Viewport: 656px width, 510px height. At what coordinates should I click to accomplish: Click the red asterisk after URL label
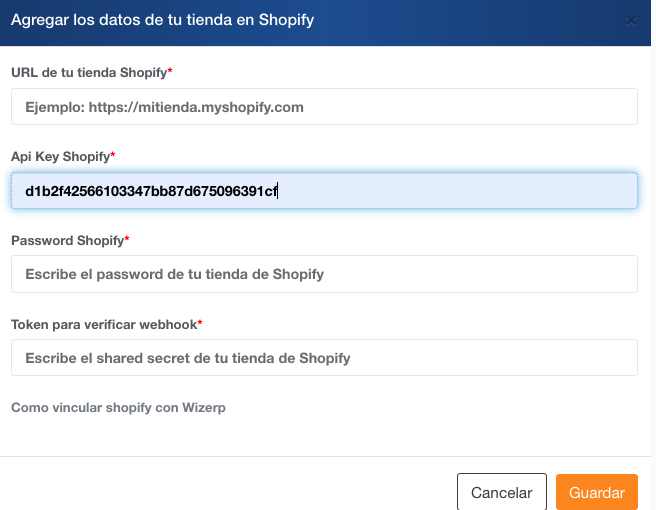pyautogui.click(x=170, y=72)
